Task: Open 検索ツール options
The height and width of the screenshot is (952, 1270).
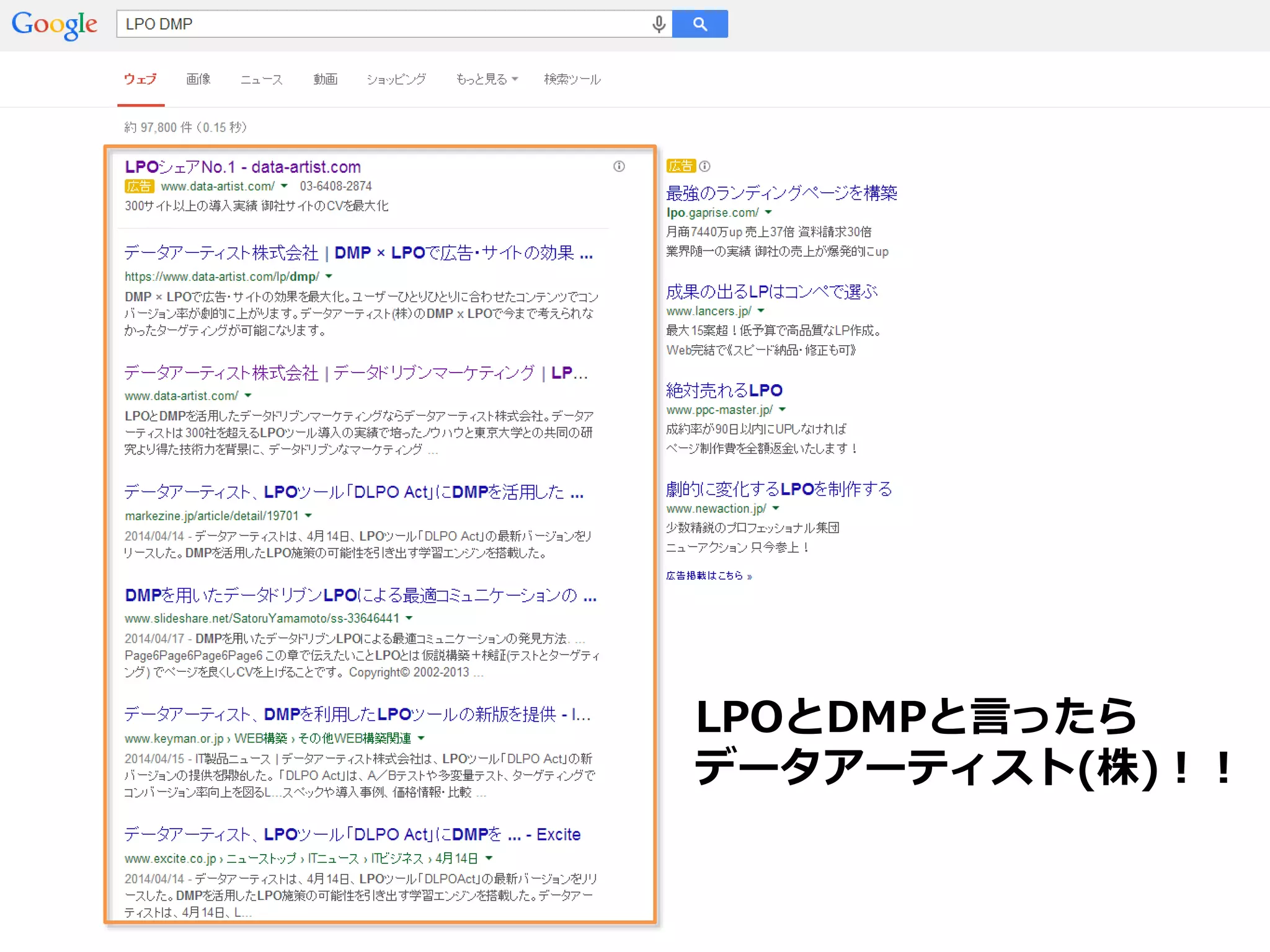Action: [572, 79]
